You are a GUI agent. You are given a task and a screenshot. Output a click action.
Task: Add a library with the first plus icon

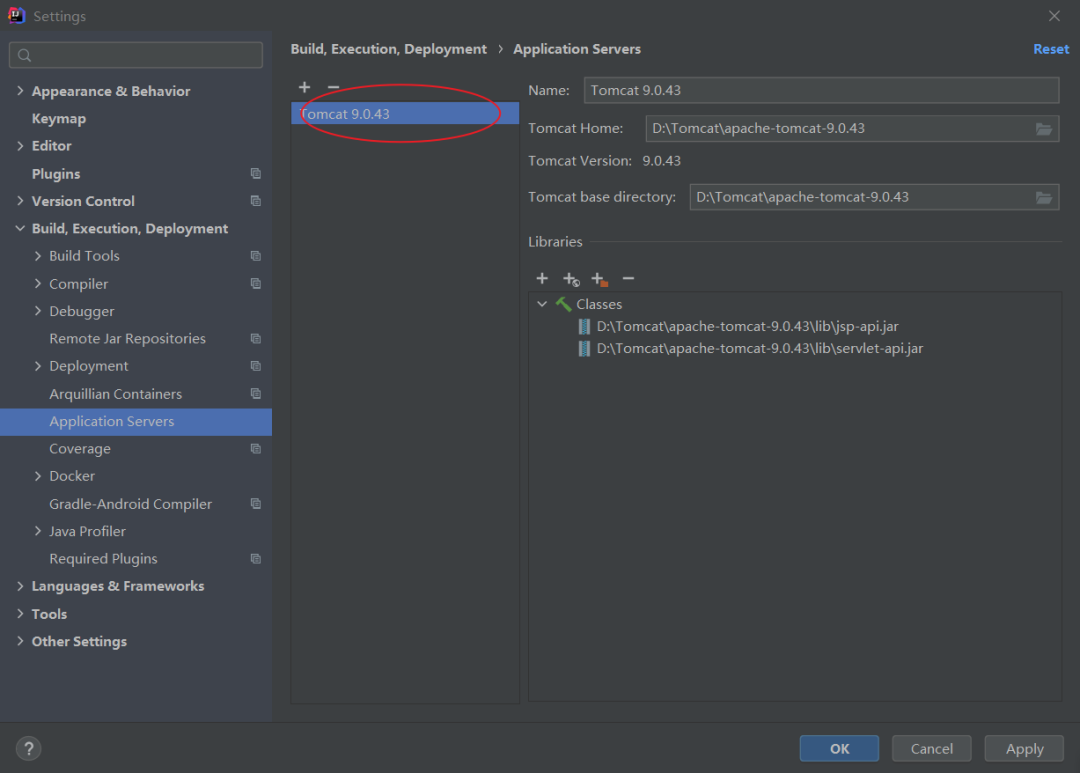[x=542, y=278]
